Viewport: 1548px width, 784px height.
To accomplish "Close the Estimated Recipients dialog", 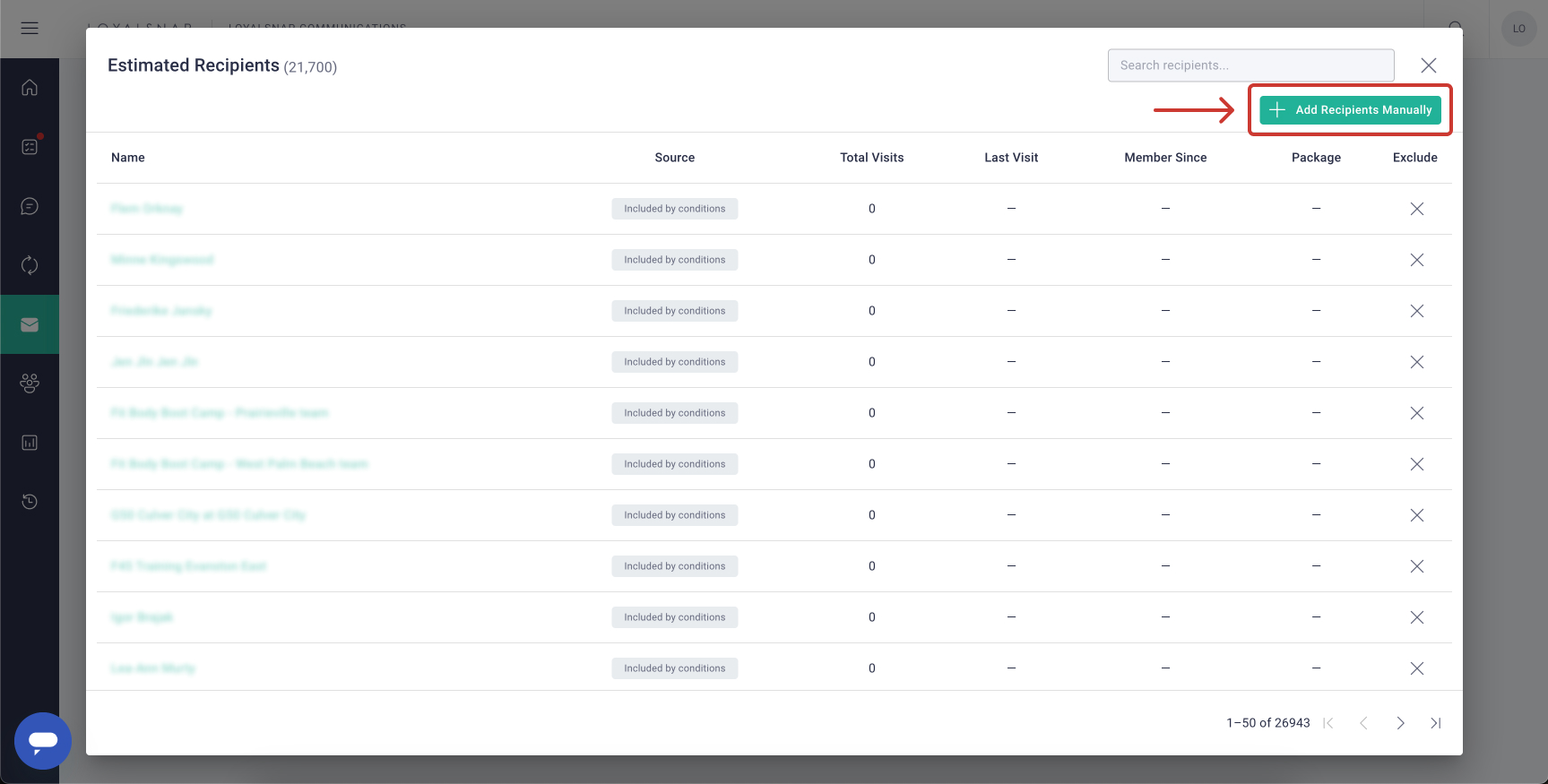I will point(1428,65).
